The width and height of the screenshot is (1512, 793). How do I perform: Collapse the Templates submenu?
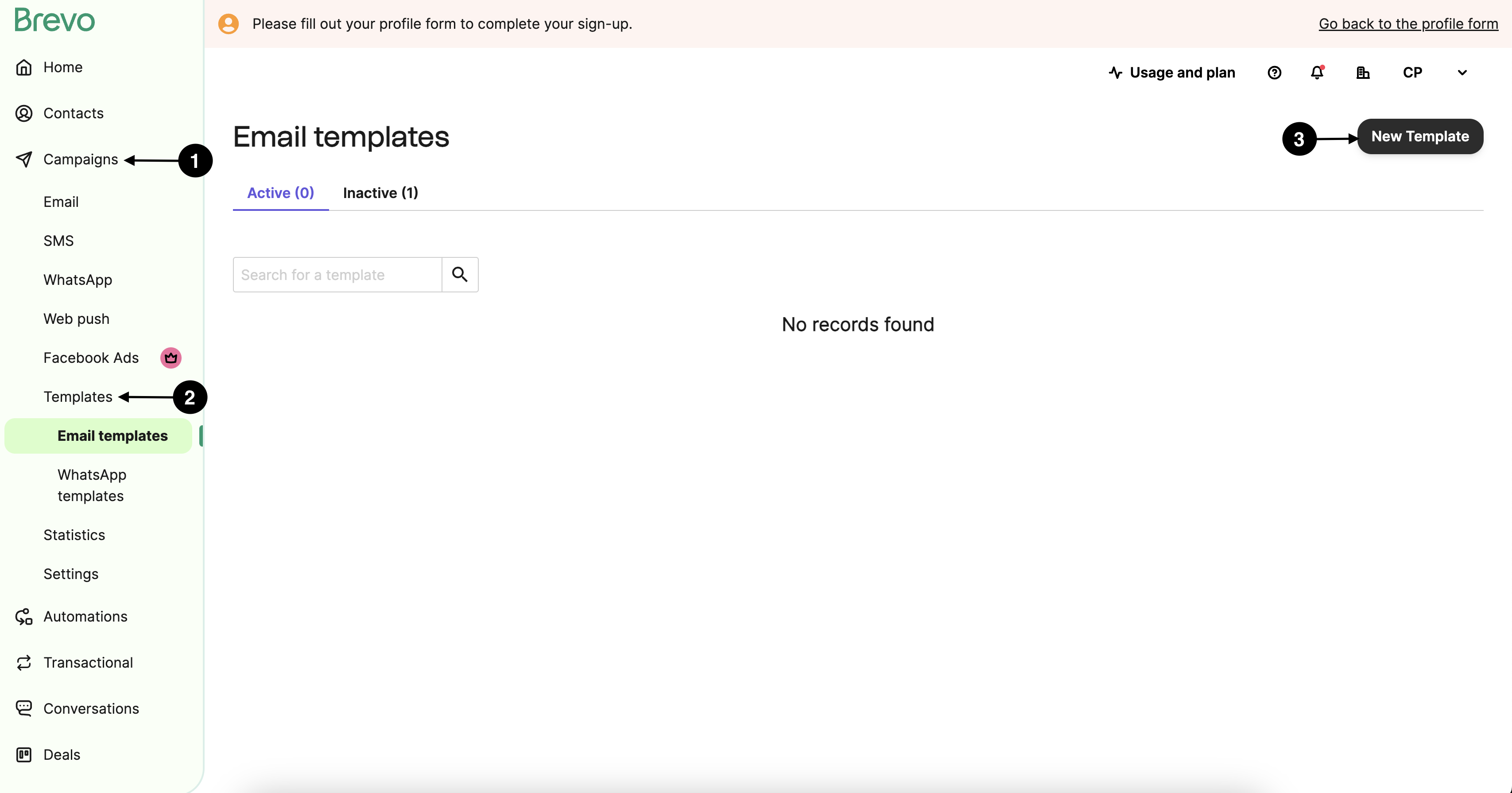pos(78,397)
